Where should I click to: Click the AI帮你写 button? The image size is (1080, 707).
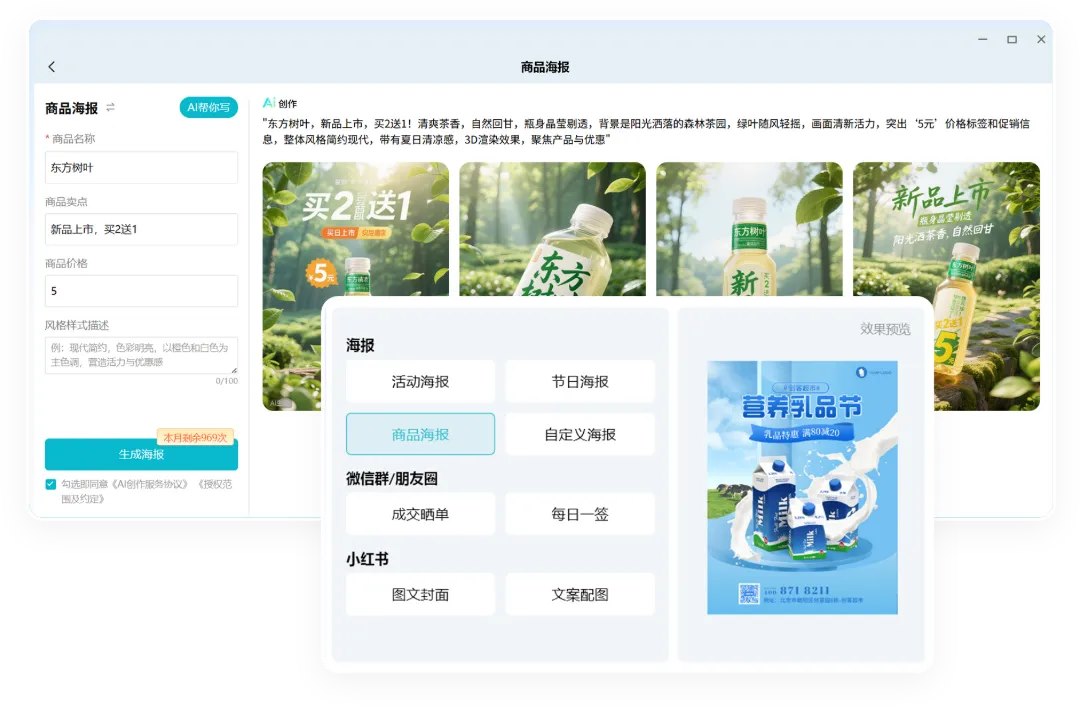[x=209, y=107]
